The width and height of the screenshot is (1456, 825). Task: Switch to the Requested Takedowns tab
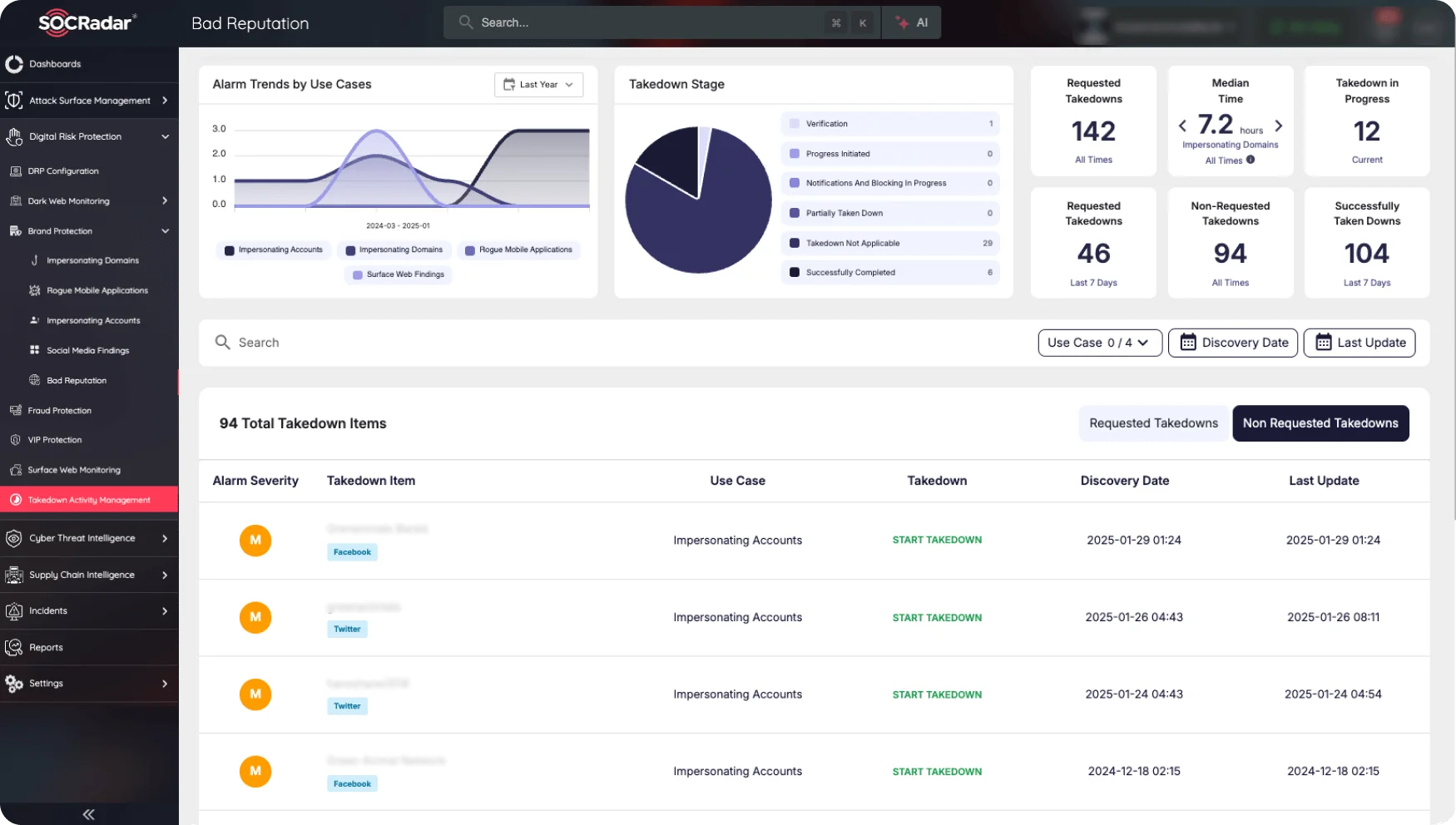1153,423
